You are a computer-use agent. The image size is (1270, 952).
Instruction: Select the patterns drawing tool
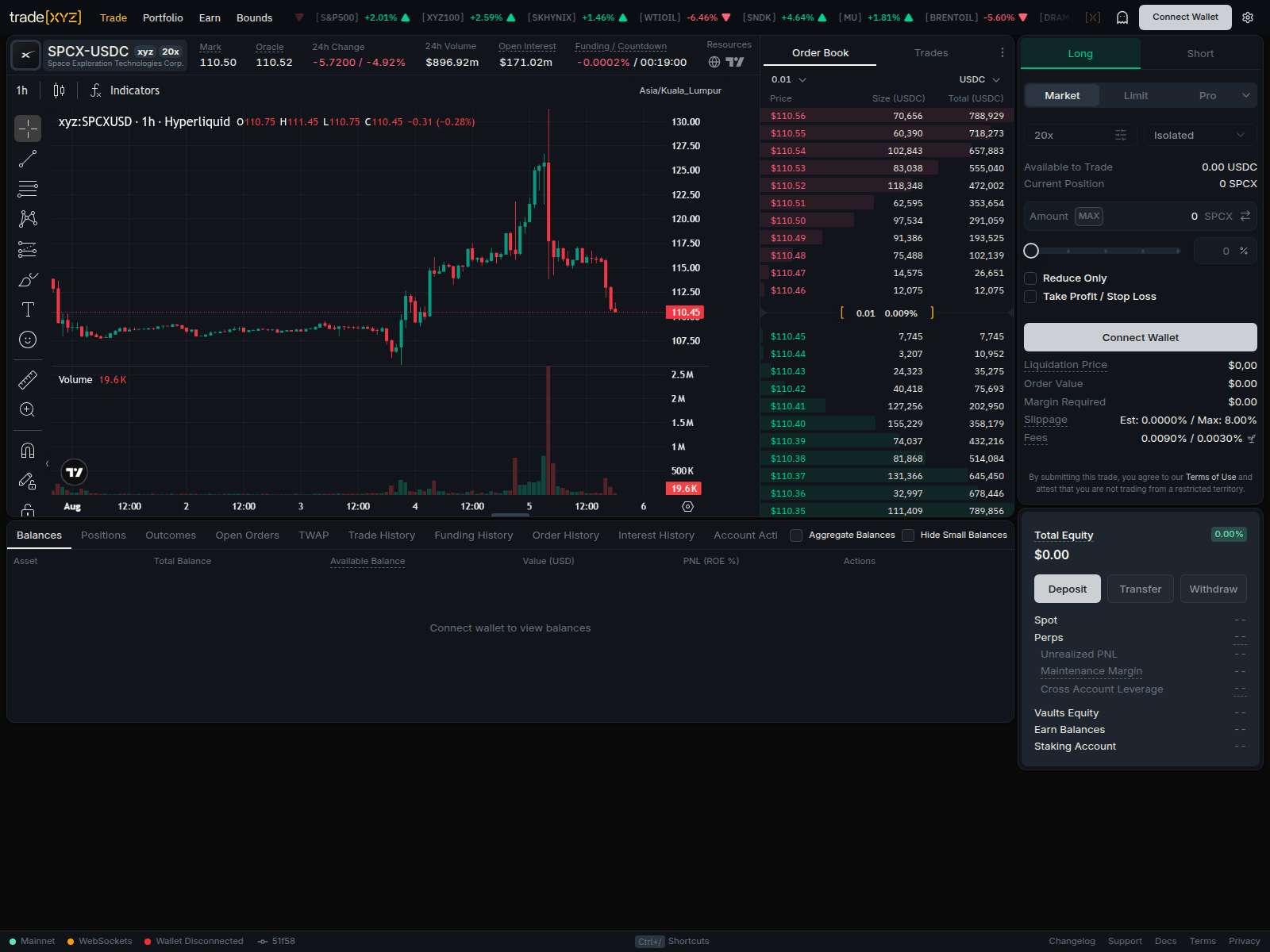(28, 219)
